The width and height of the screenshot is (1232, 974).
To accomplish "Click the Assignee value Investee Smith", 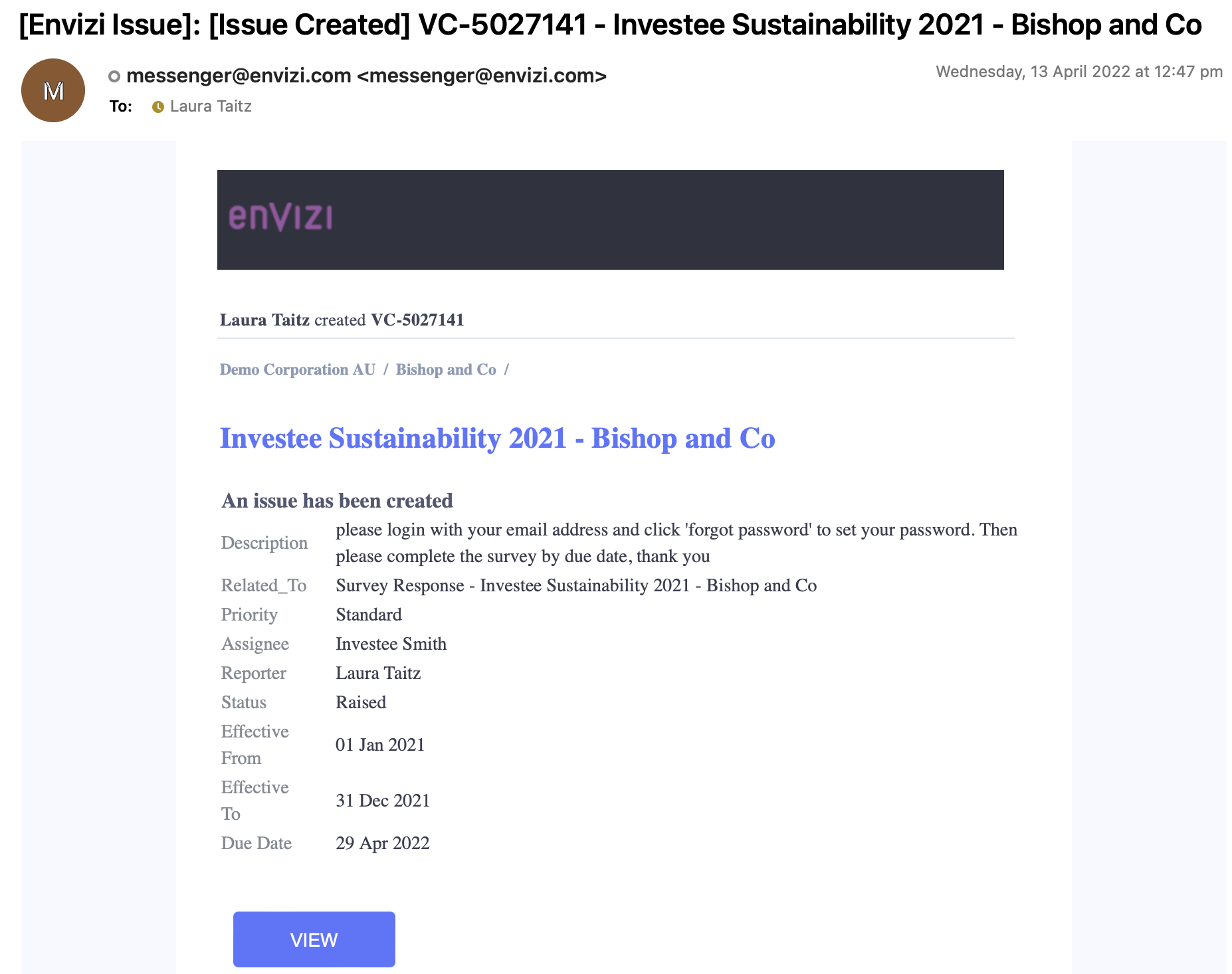I will (391, 644).
